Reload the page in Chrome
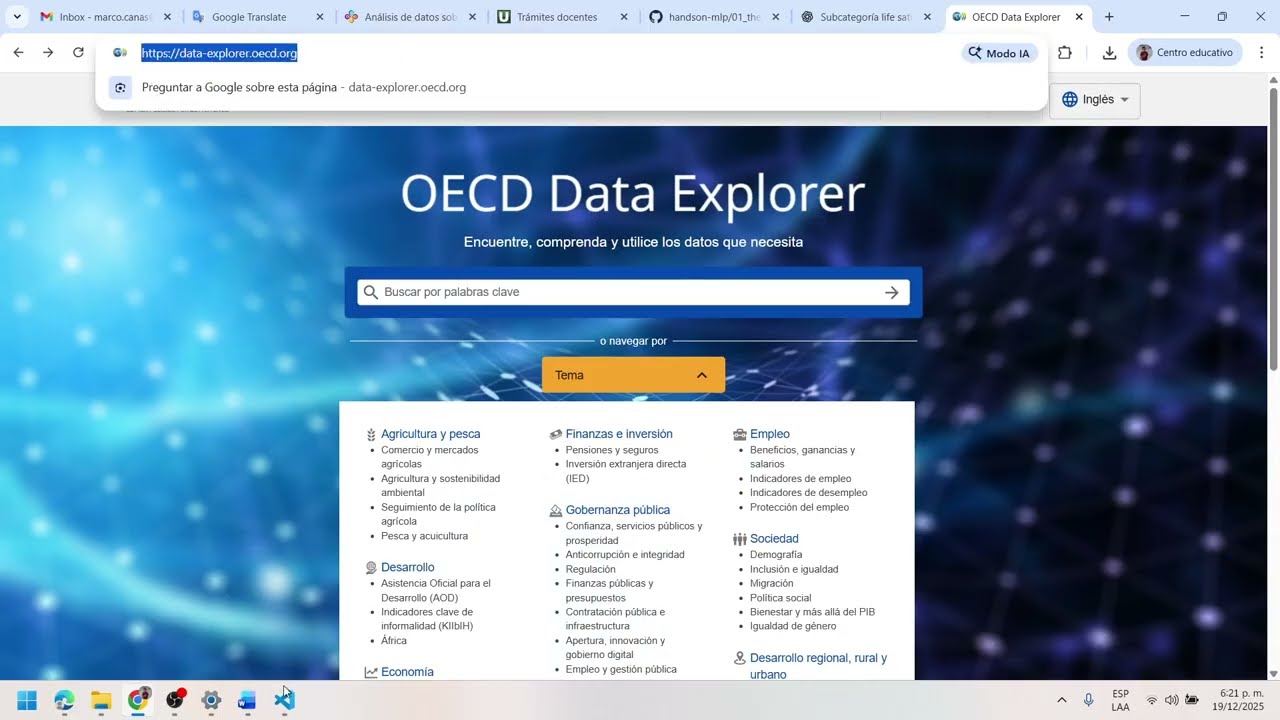Viewport: 1280px width, 720px height. [x=78, y=53]
